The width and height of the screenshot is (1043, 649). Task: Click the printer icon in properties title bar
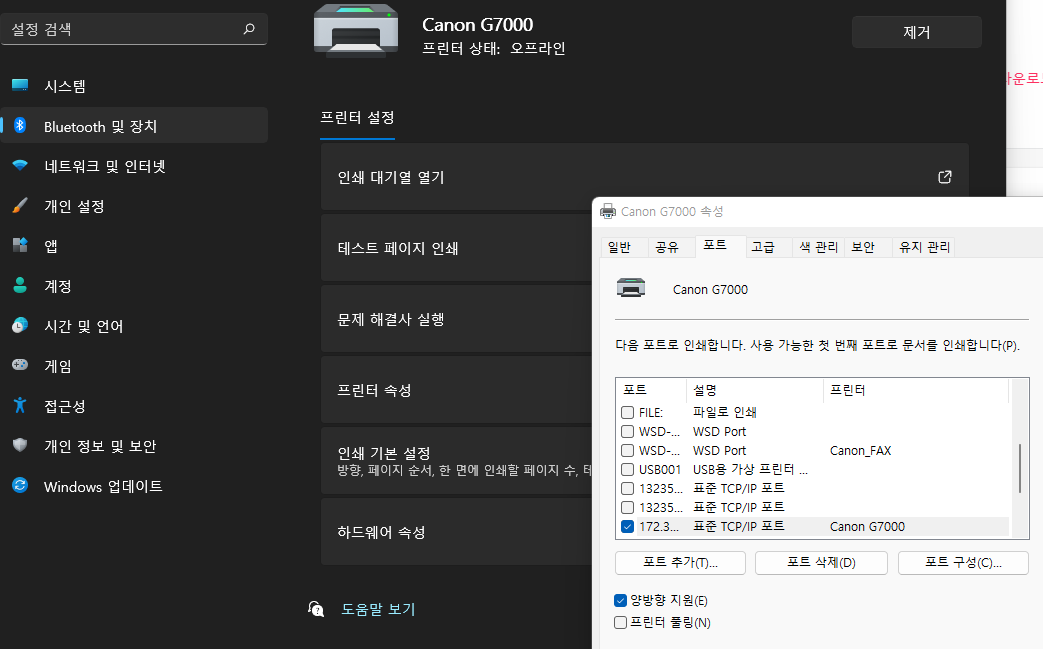(608, 211)
